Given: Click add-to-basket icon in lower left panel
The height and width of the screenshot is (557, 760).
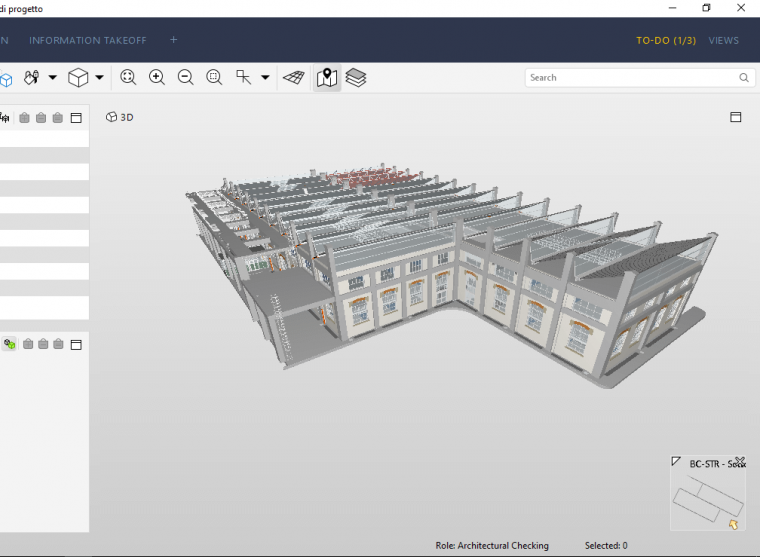Looking at the screenshot, I should 28,344.
